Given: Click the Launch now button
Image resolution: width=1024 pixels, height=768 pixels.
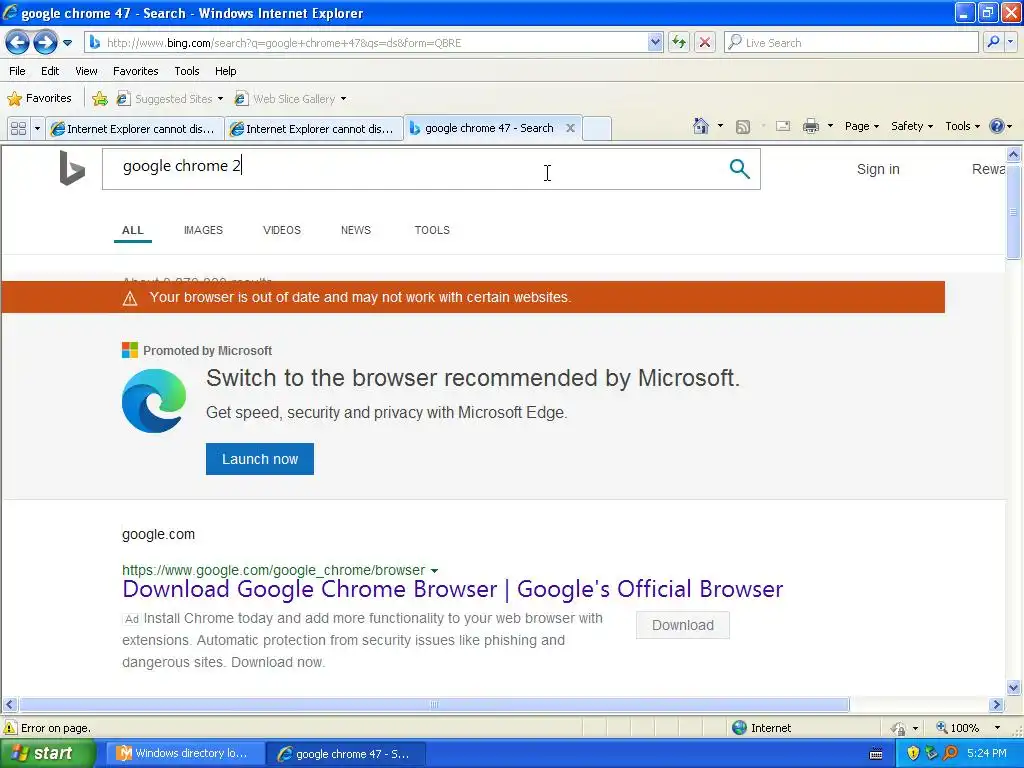Looking at the screenshot, I should tap(259, 459).
